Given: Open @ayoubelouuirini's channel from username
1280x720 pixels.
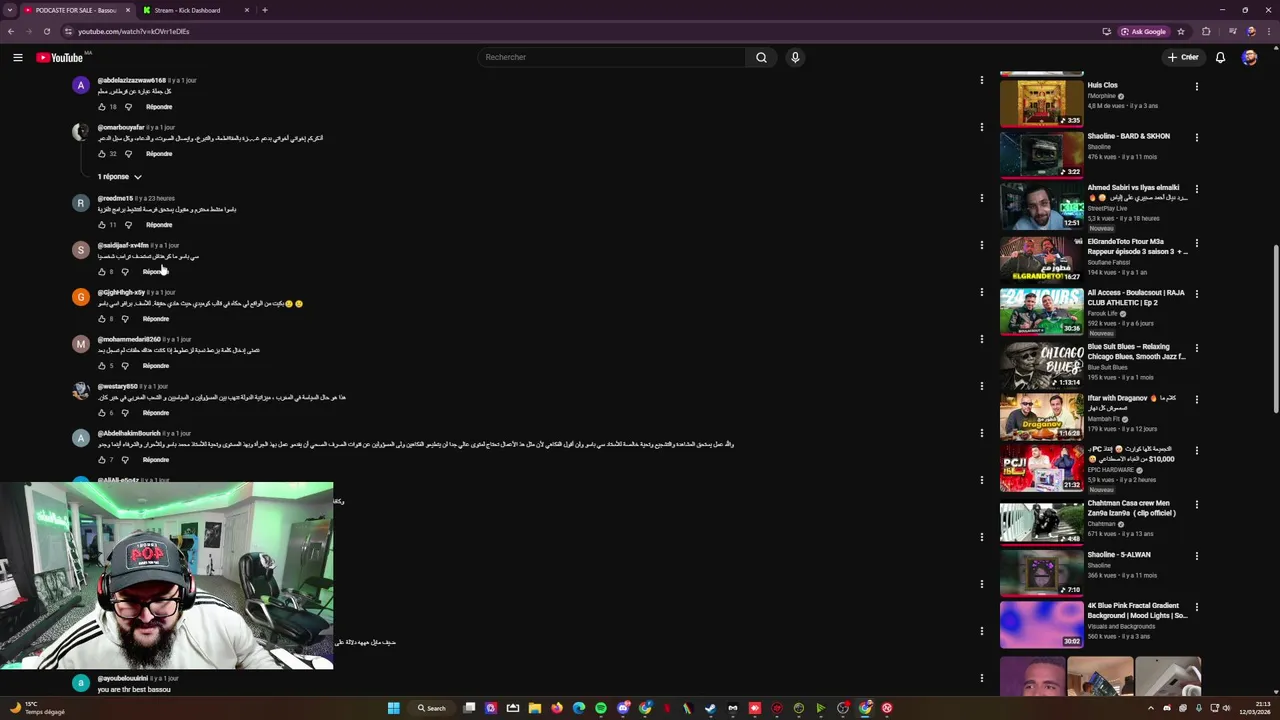Looking at the screenshot, I should click(x=122, y=678).
